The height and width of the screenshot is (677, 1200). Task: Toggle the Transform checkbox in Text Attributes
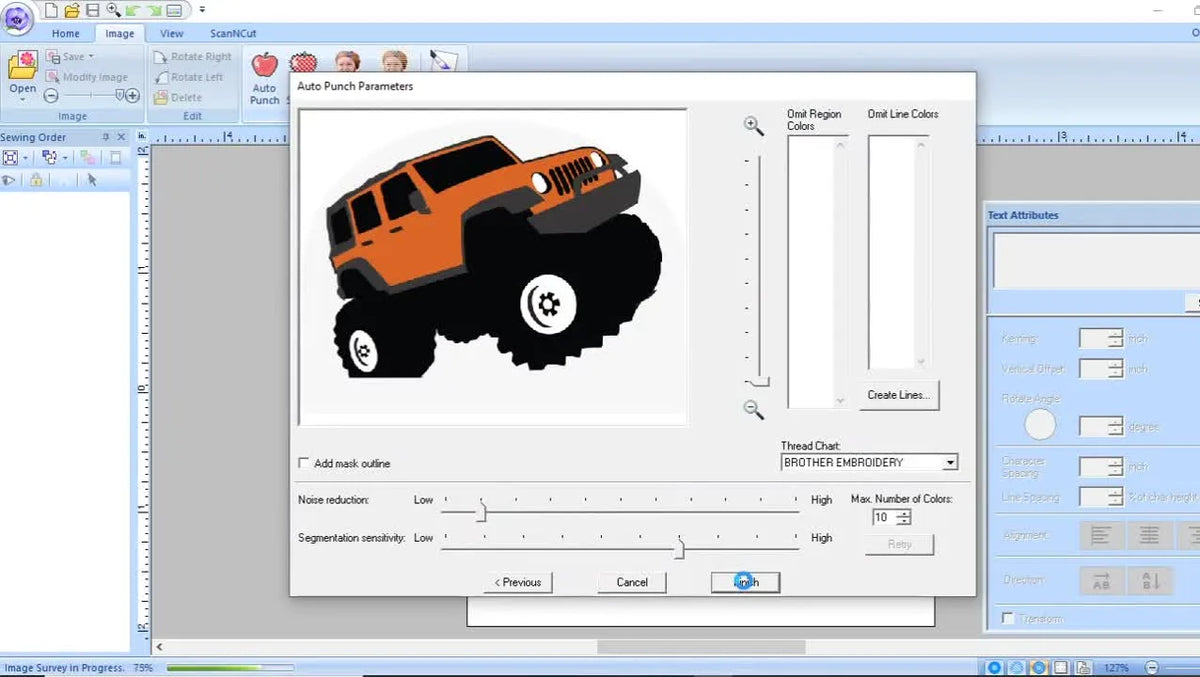[1008, 619]
